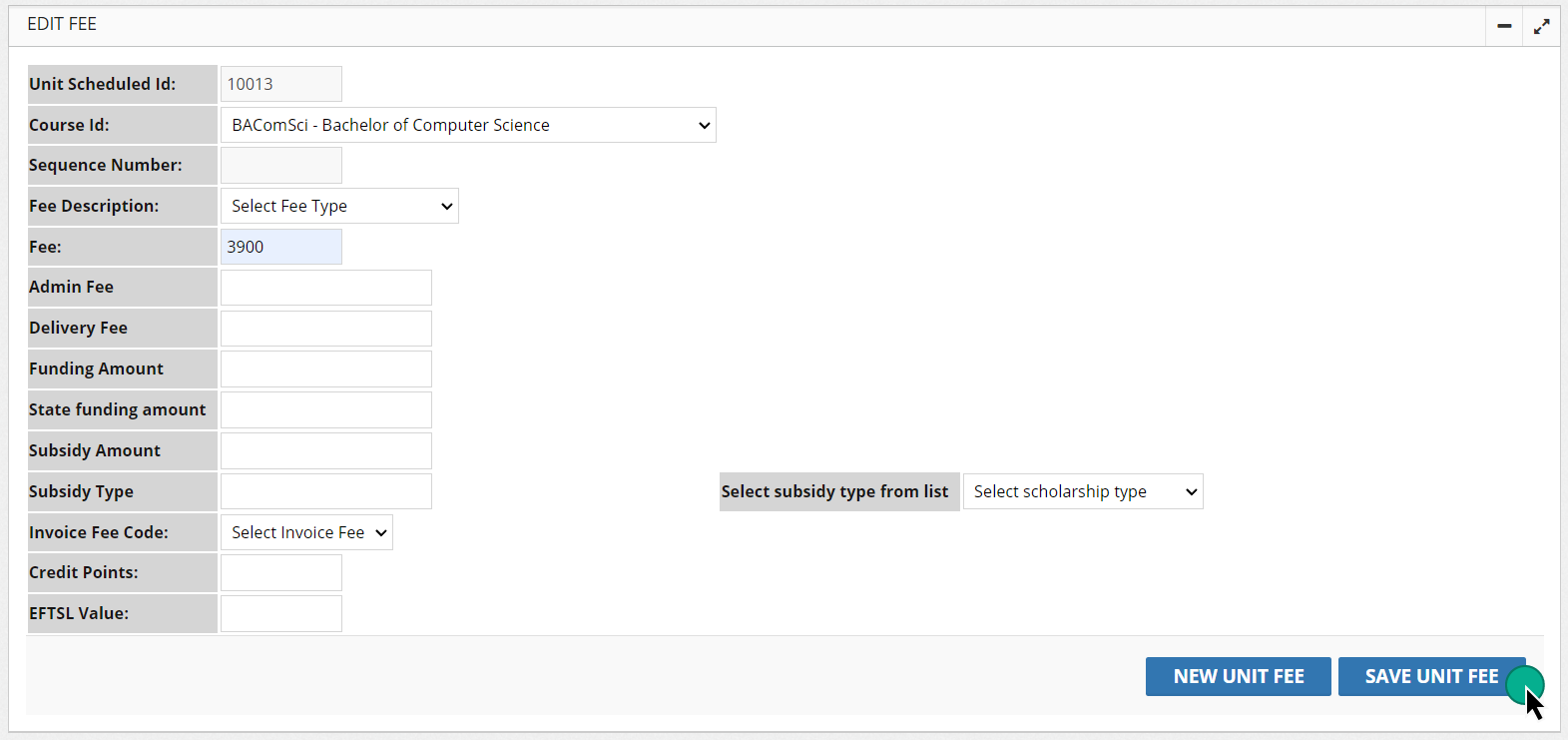Focus the Credit Points input box
Viewport: 1568px width, 740px height.
280,573
